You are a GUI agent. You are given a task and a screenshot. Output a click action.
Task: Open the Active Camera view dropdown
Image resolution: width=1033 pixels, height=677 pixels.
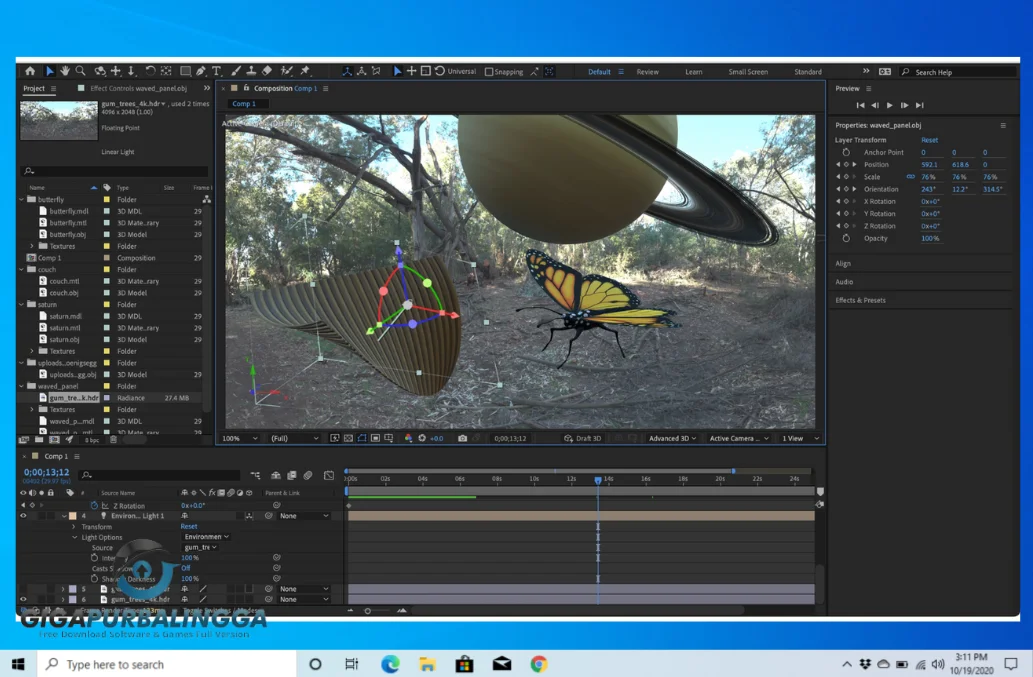[739, 438]
